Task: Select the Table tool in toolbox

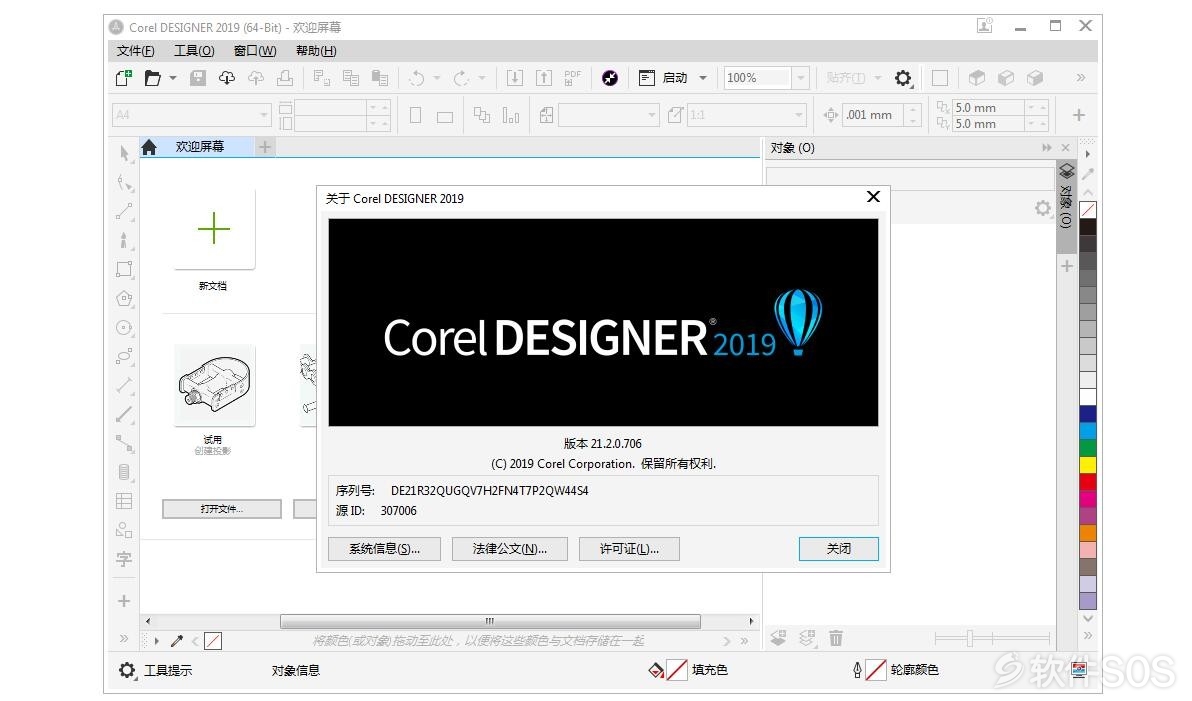Action: [124, 501]
